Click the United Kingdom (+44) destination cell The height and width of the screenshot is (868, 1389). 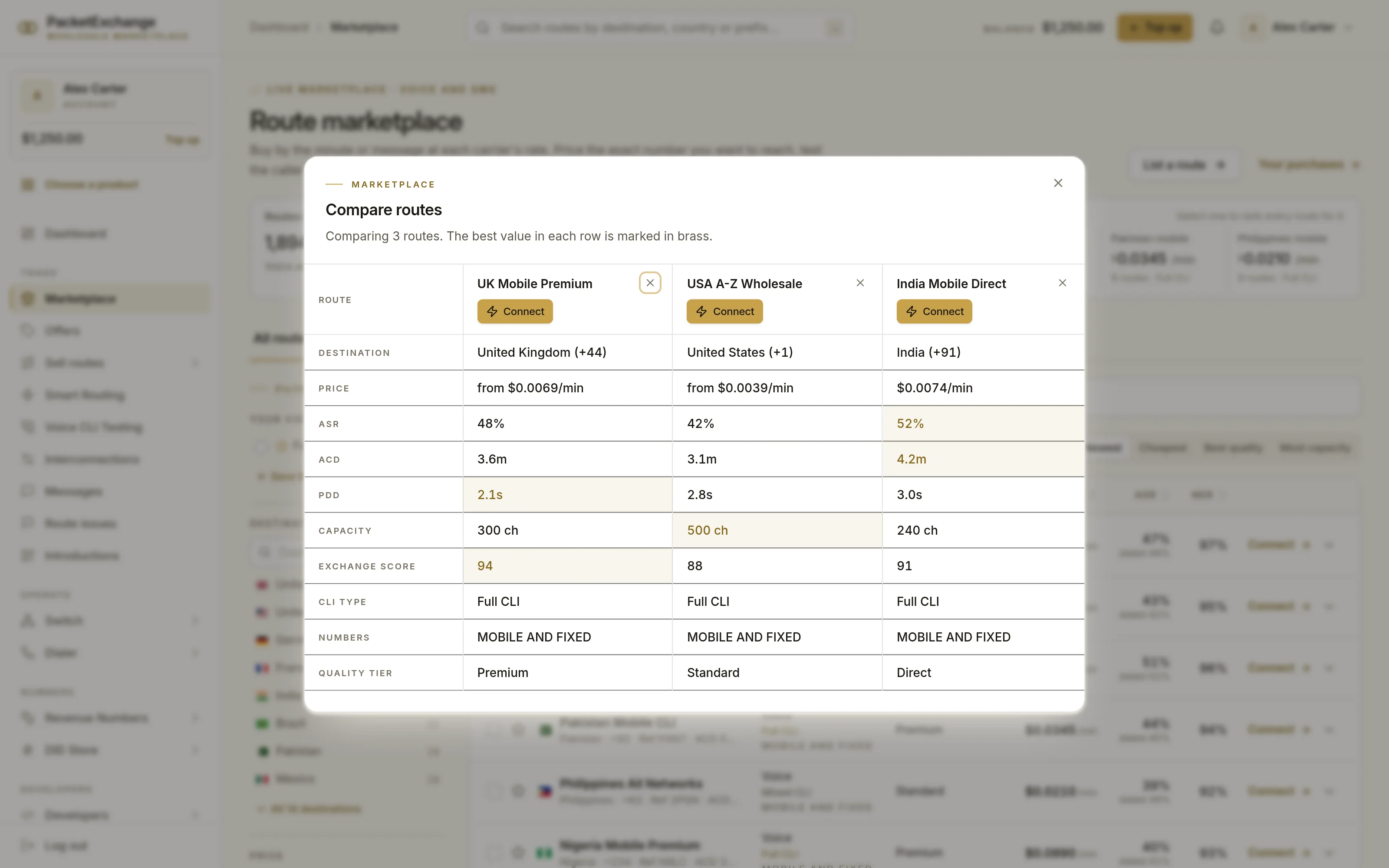coord(567,352)
